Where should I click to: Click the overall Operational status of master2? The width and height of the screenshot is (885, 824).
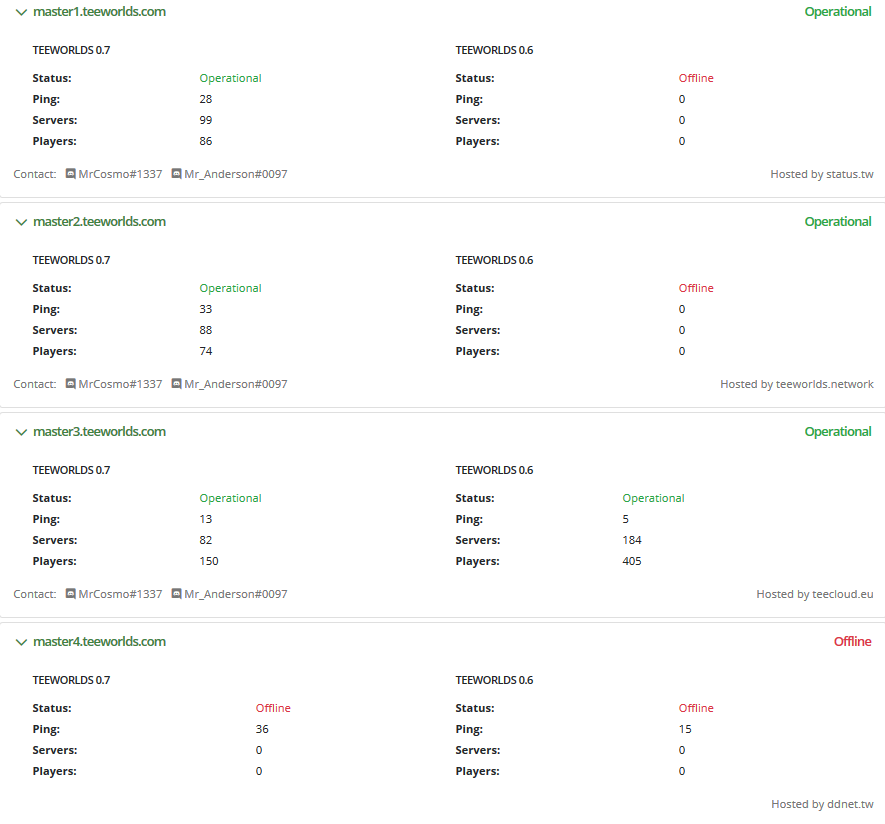pyautogui.click(x=838, y=222)
